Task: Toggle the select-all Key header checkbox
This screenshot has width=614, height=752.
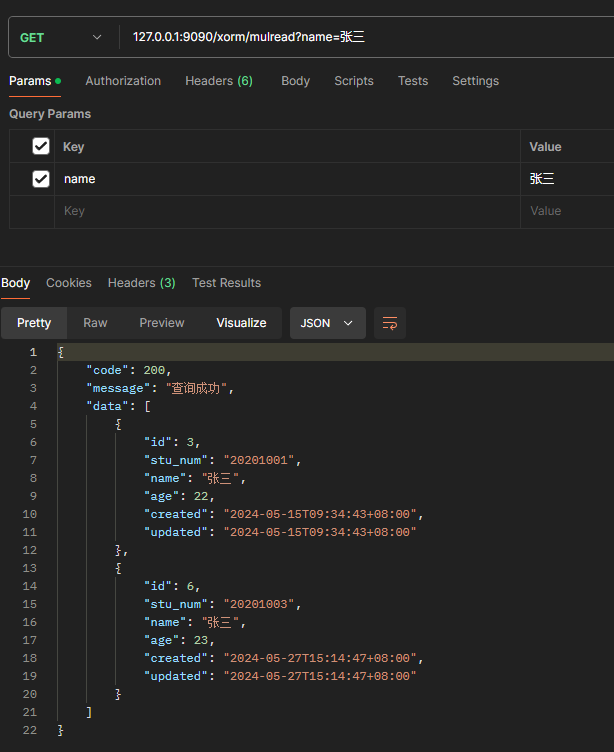Action: (x=41, y=146)
